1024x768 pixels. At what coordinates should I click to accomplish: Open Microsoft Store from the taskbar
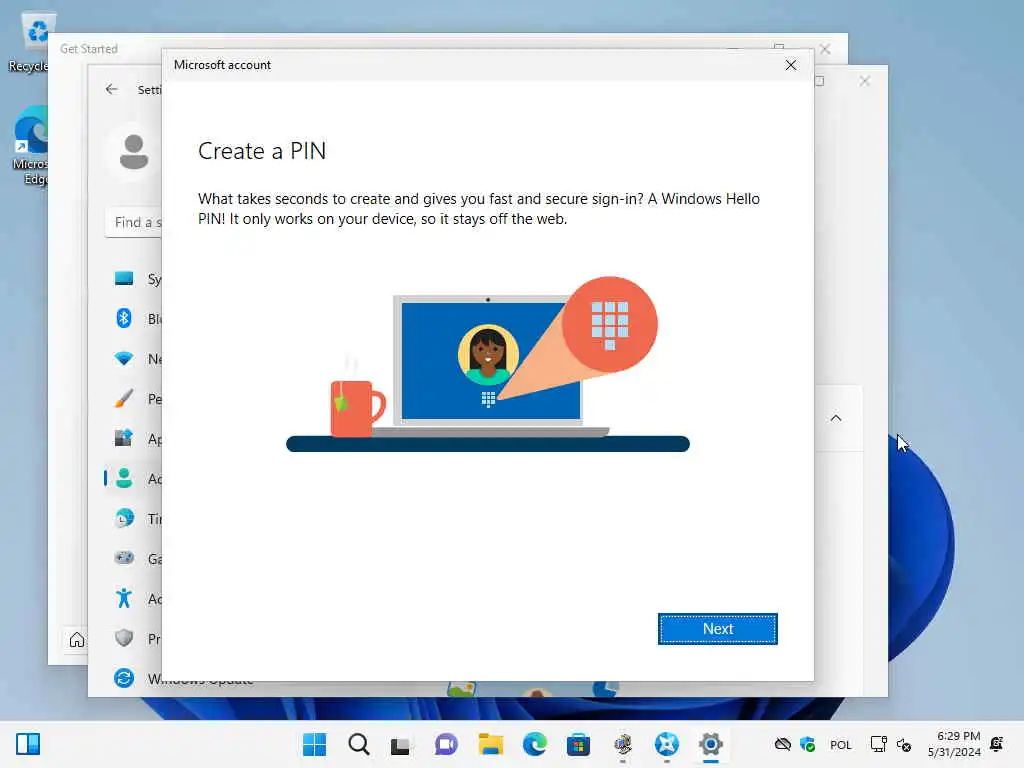[578, 744]
